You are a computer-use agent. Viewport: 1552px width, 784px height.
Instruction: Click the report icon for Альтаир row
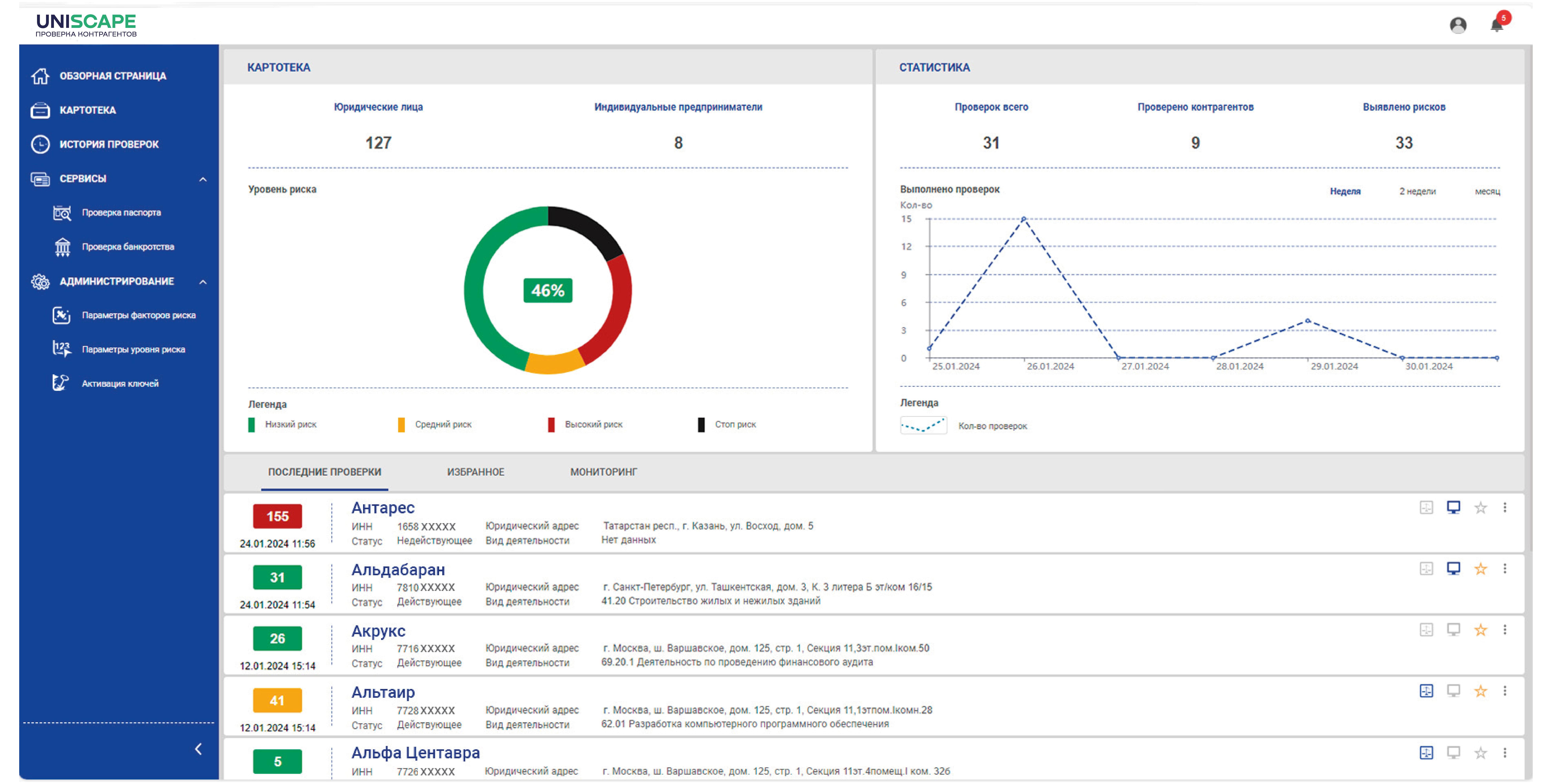(1426, 691)
